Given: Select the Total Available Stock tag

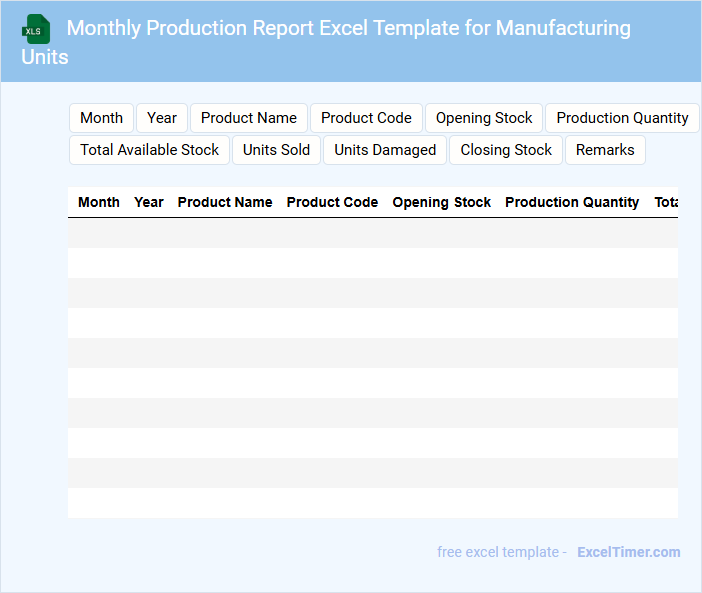Looking at the screenshot, I should coord(150,150).
